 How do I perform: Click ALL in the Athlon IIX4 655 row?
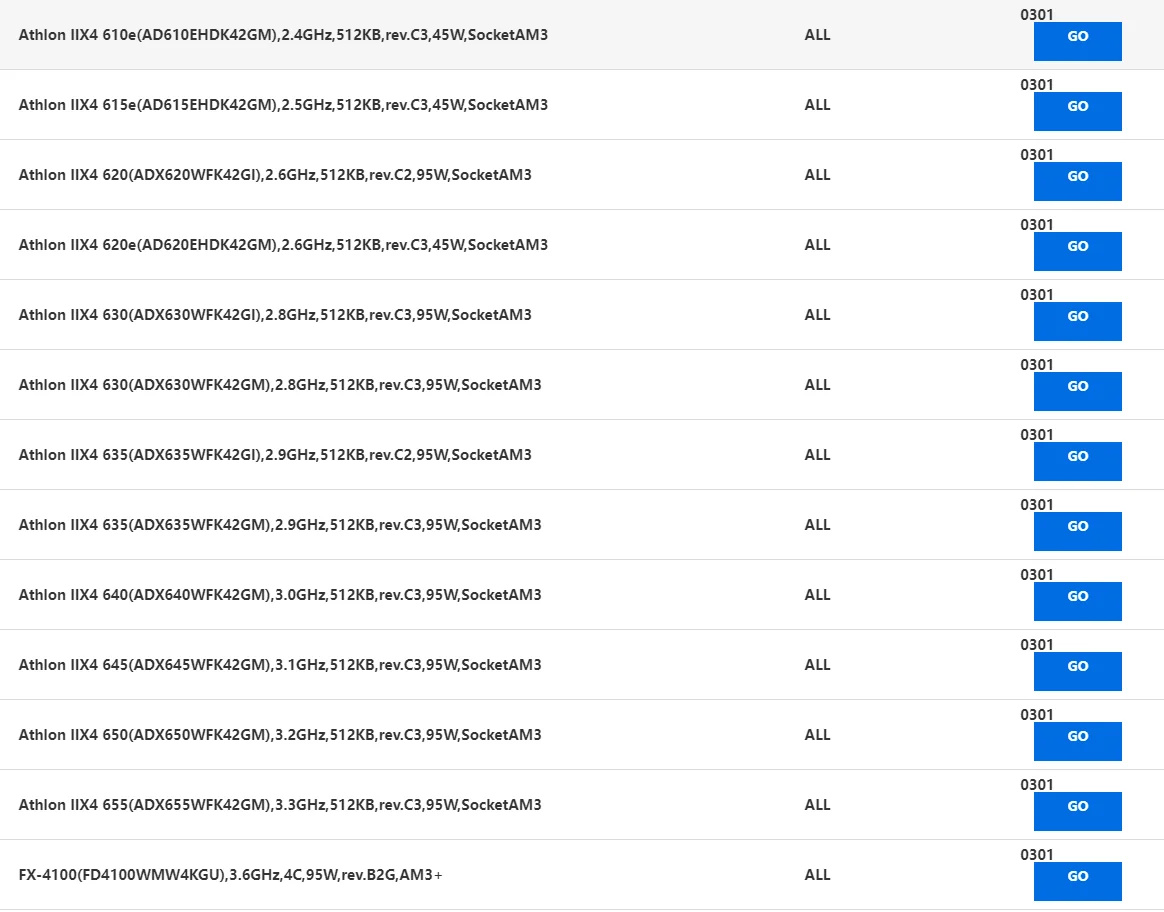pos(817,805)
